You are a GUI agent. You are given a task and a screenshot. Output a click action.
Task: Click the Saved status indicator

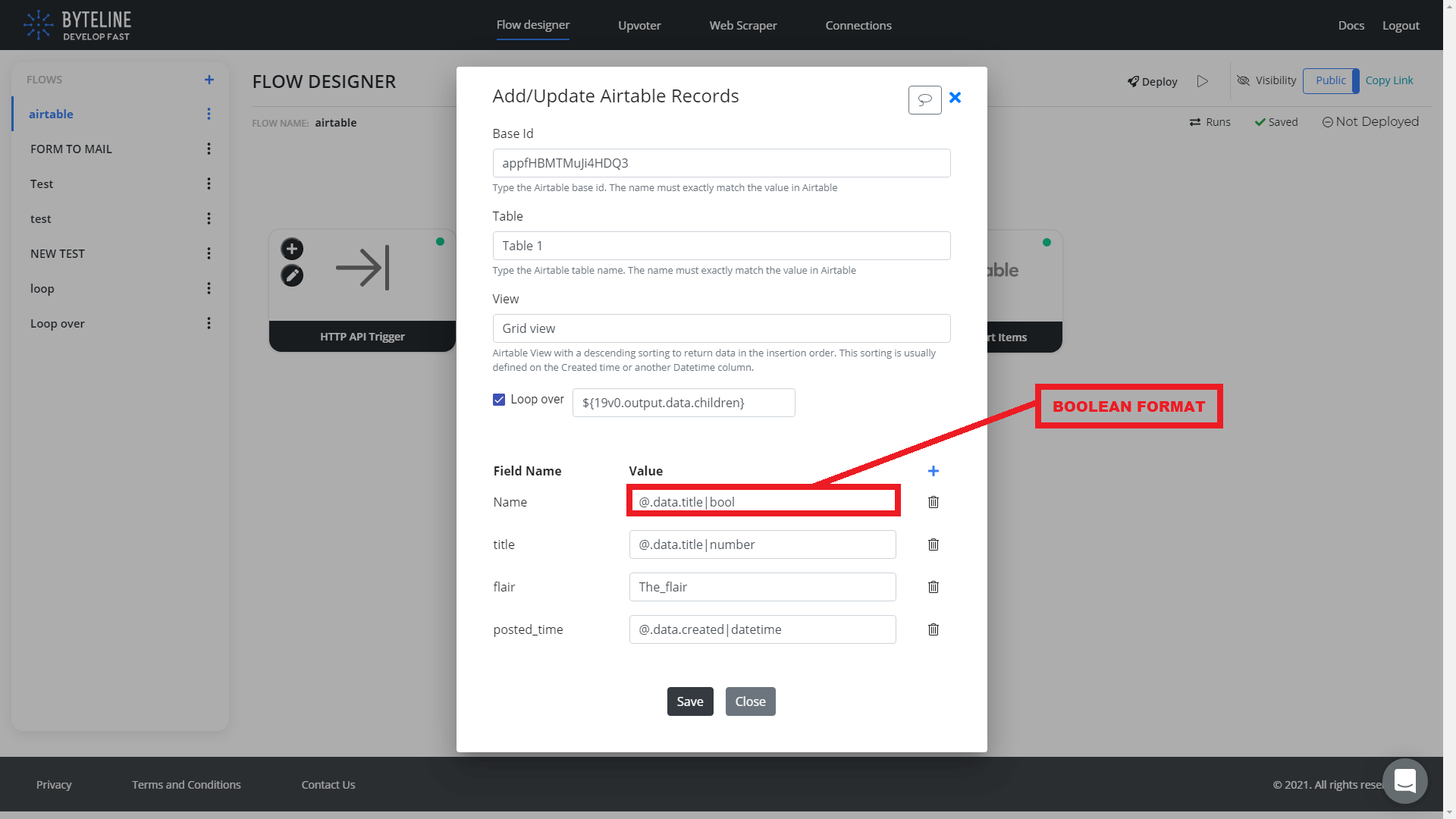coord(1276,122)
